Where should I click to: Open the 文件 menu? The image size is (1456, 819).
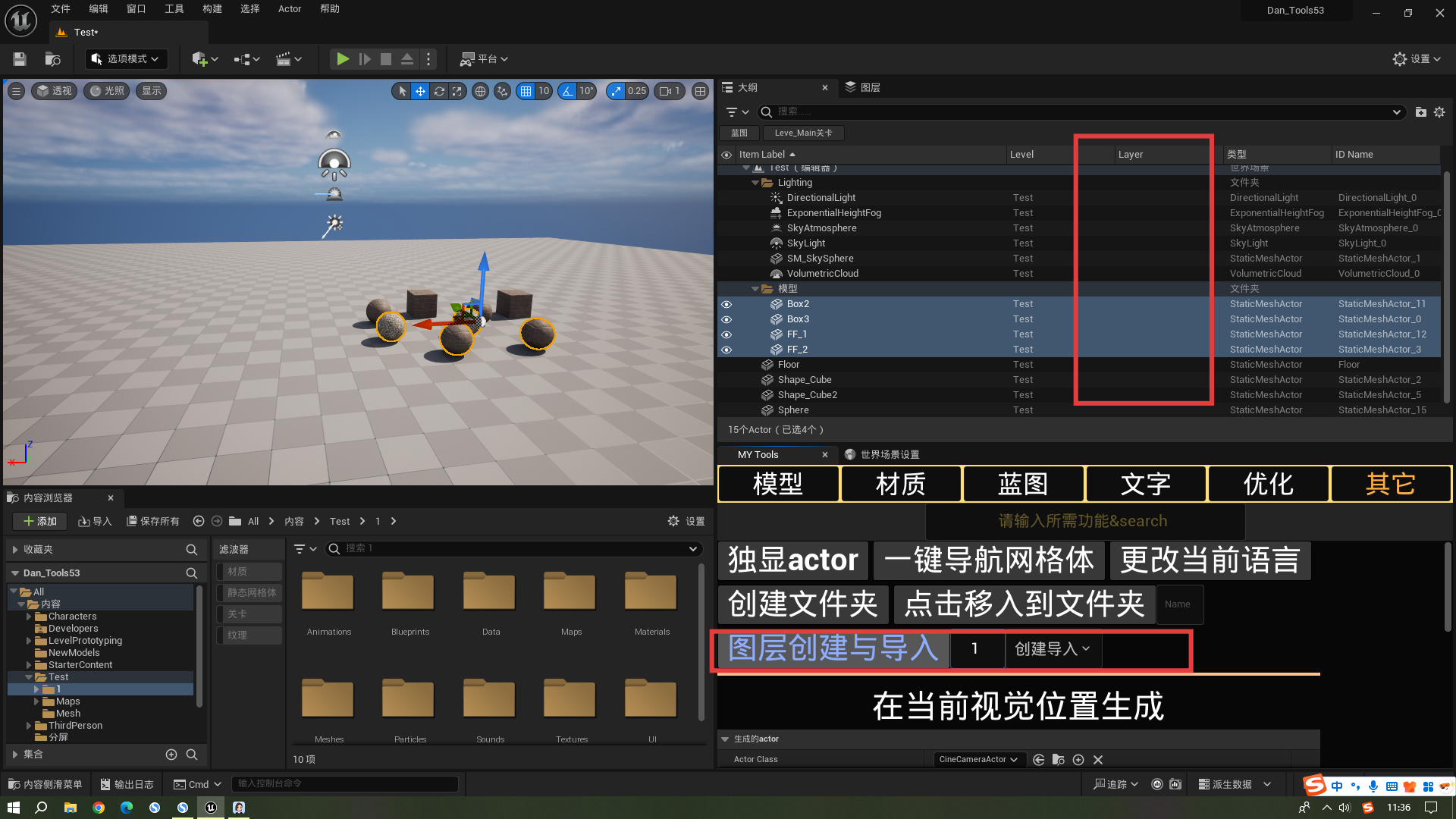click(61, 9)
